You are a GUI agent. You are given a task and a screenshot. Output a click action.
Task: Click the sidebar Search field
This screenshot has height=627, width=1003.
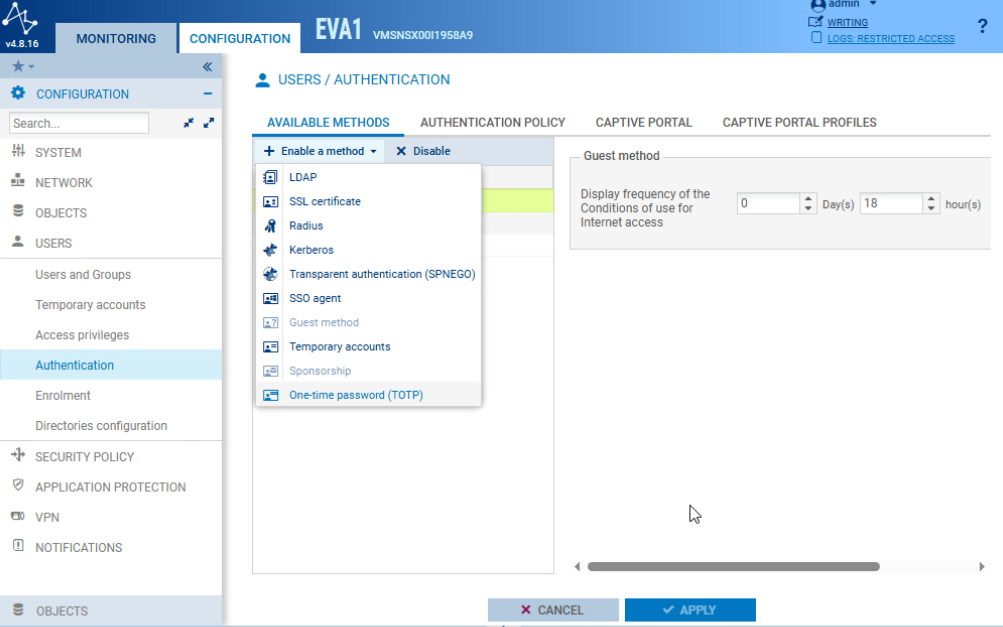pos(79,123)
